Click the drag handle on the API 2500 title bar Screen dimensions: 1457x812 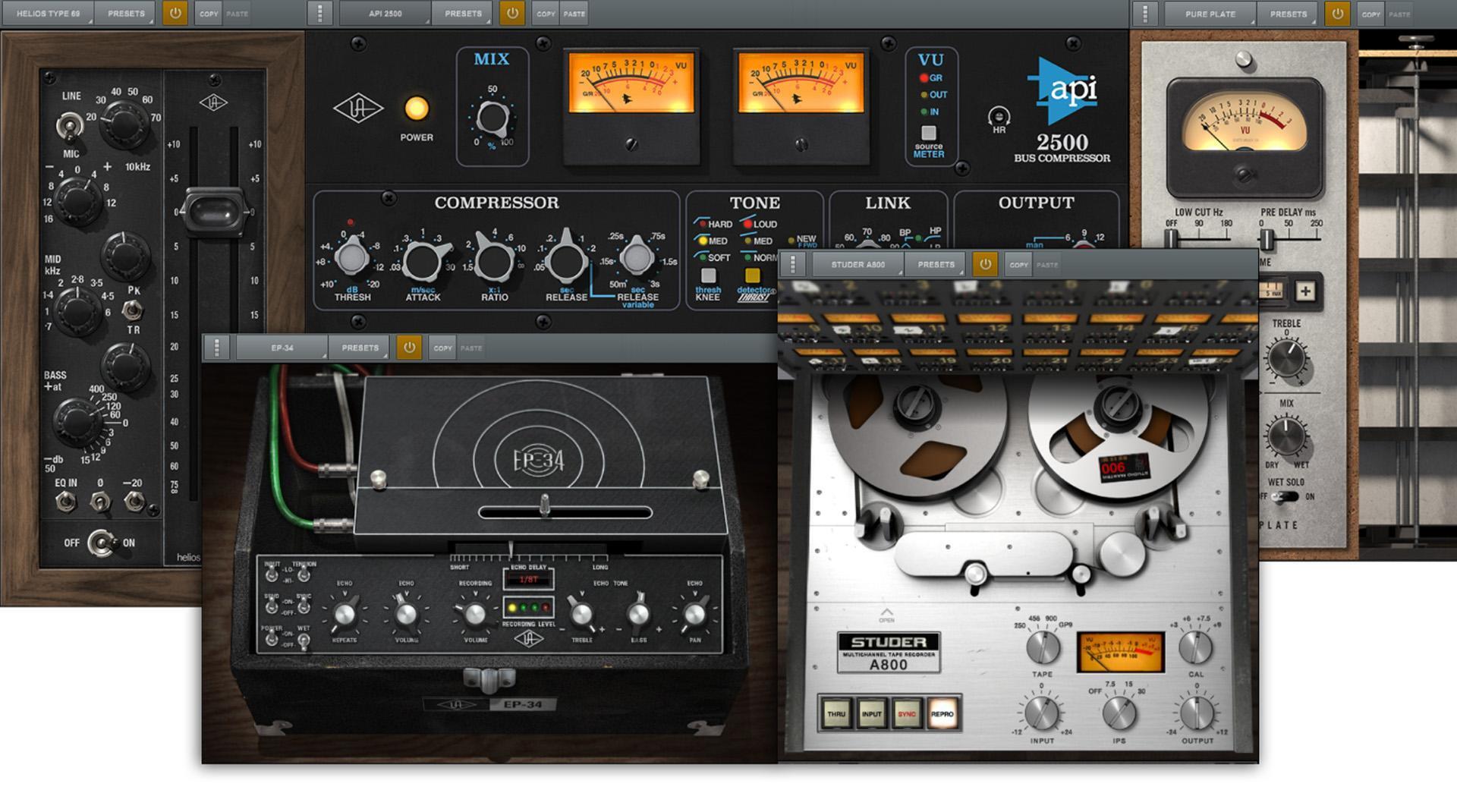321,13
